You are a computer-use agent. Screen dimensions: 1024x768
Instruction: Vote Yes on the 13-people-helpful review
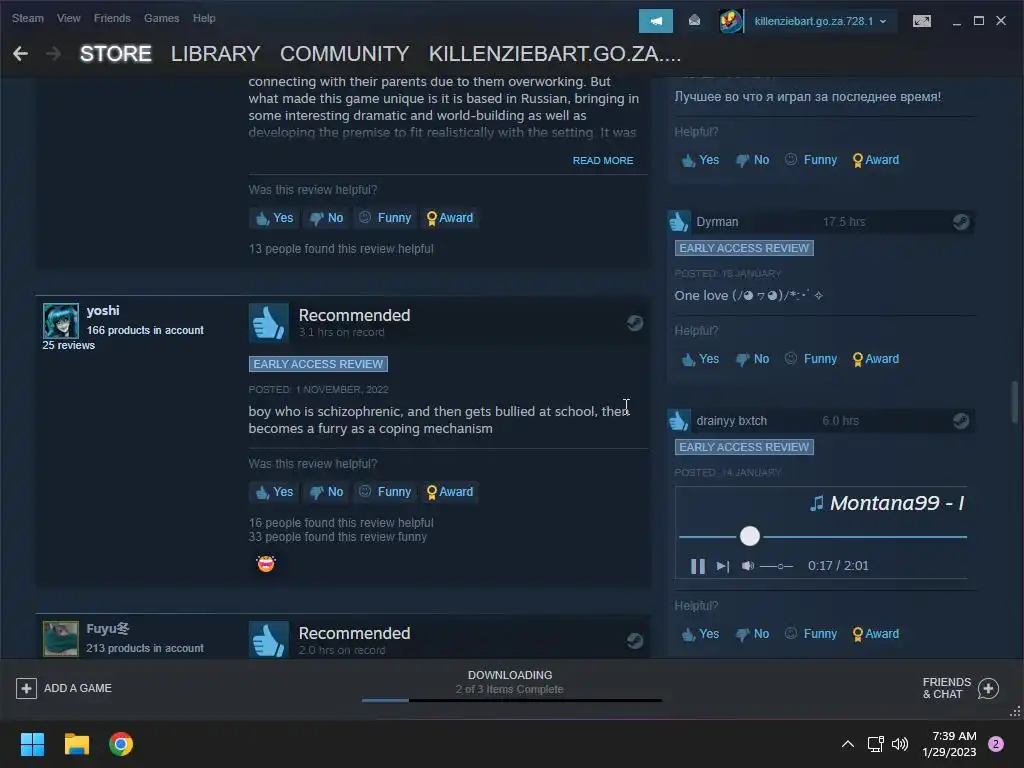click(x=274, y=218)
